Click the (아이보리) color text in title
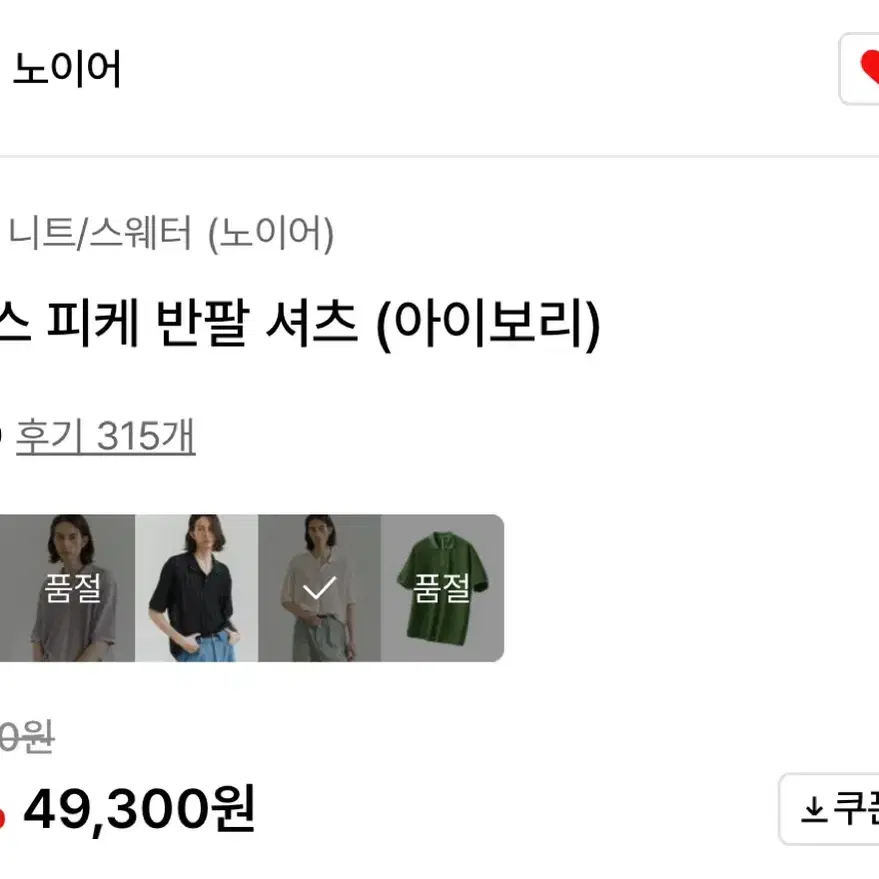The width and height of the screenshot is (879, 879). tap(488, 325)
